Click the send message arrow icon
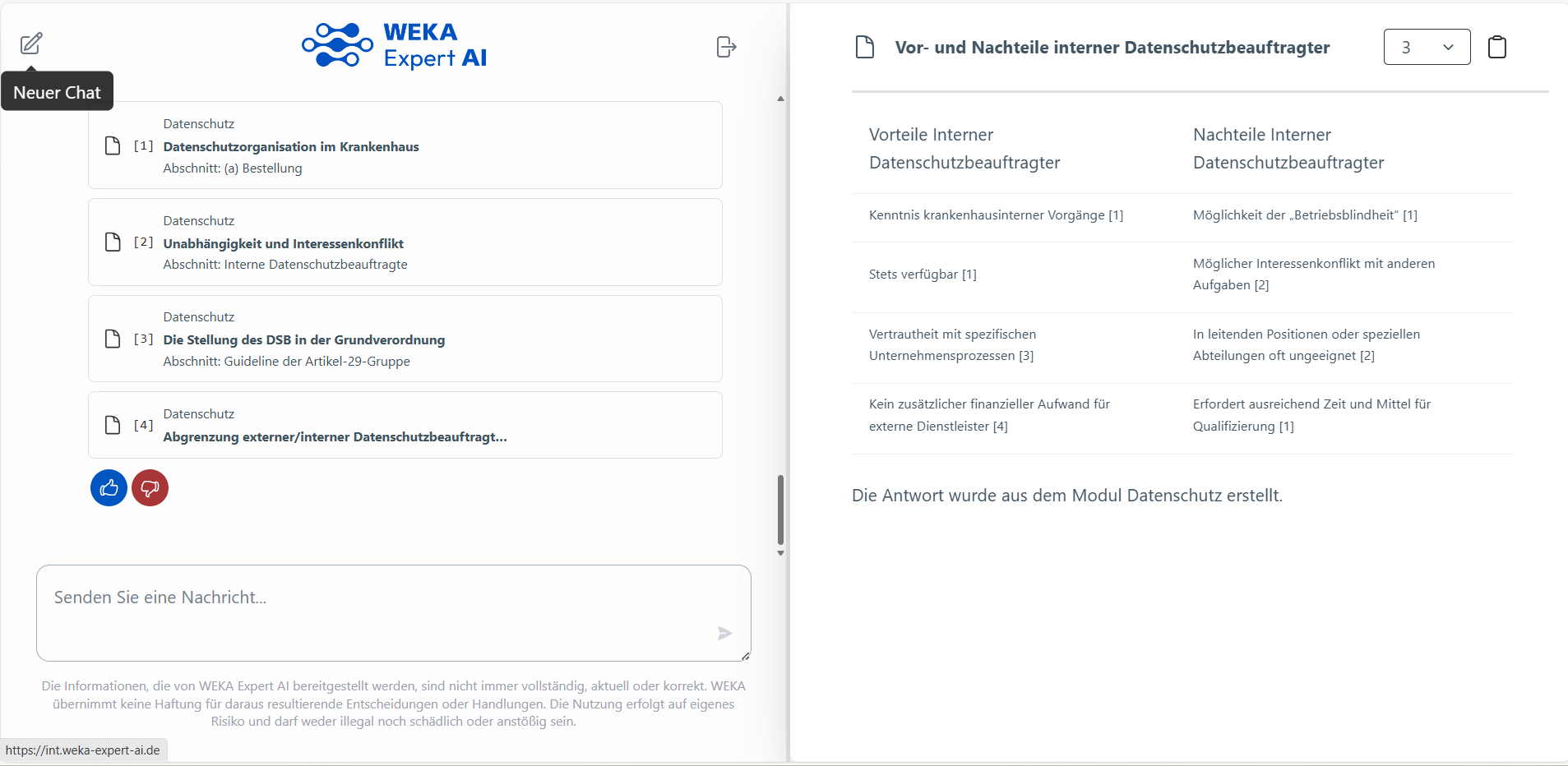Viewport: 1568px width, 766px height. [724, 633]
